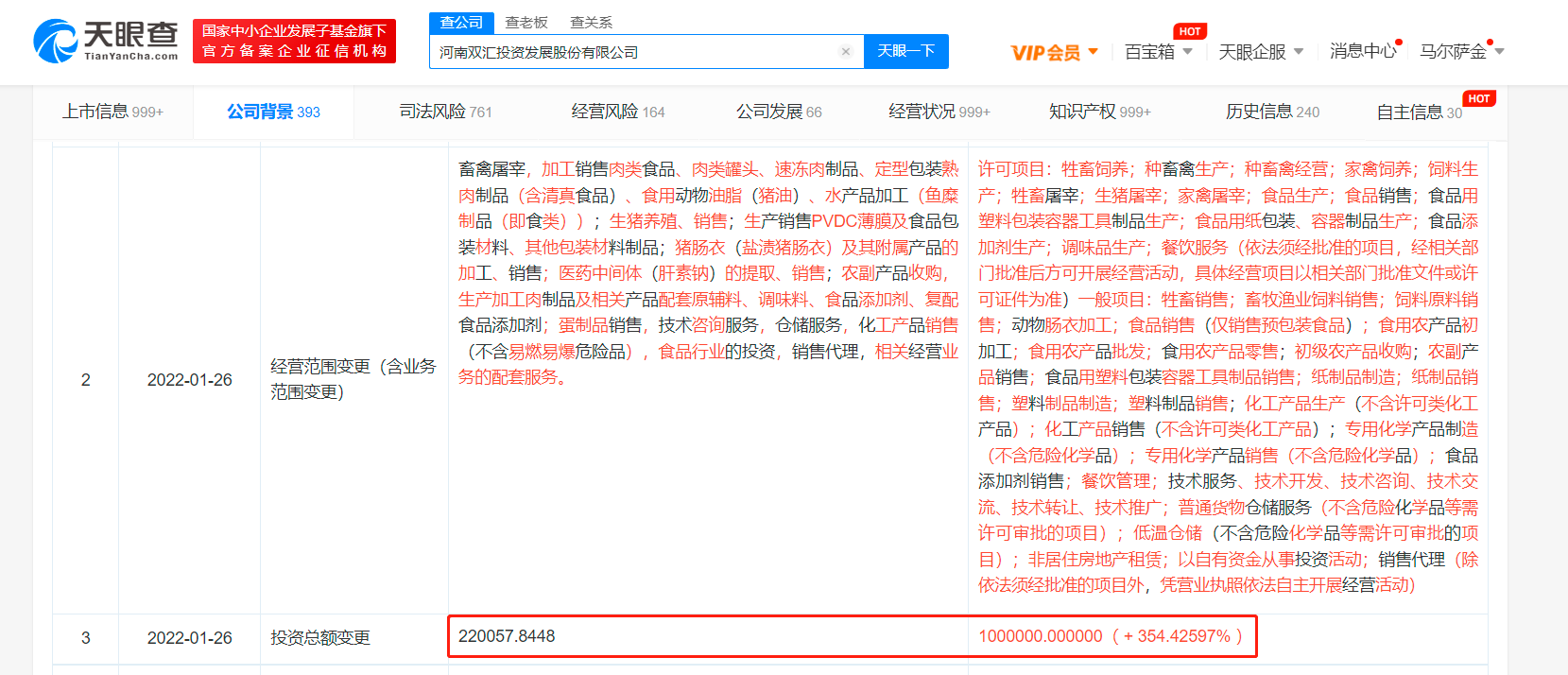
Task: Open the 自主信息 tab
Action: click(x=1420, y=112)
